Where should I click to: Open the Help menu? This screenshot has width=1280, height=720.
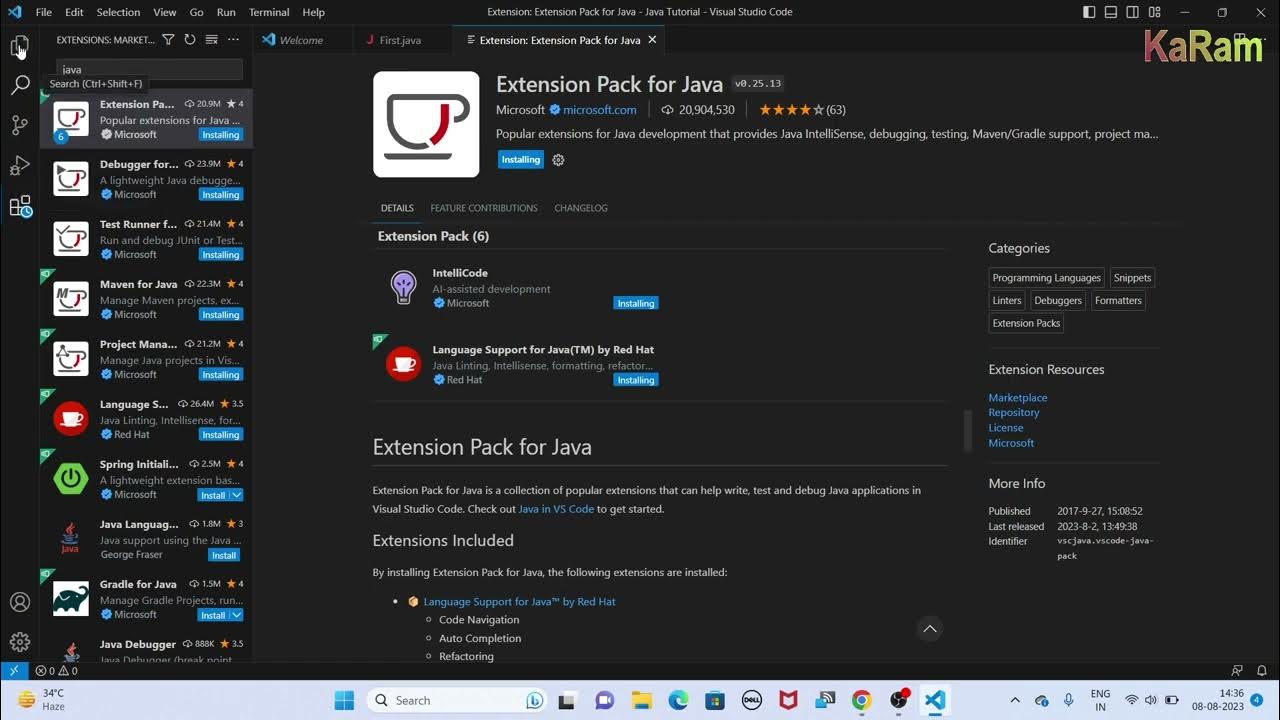click(x=314, y=12)
